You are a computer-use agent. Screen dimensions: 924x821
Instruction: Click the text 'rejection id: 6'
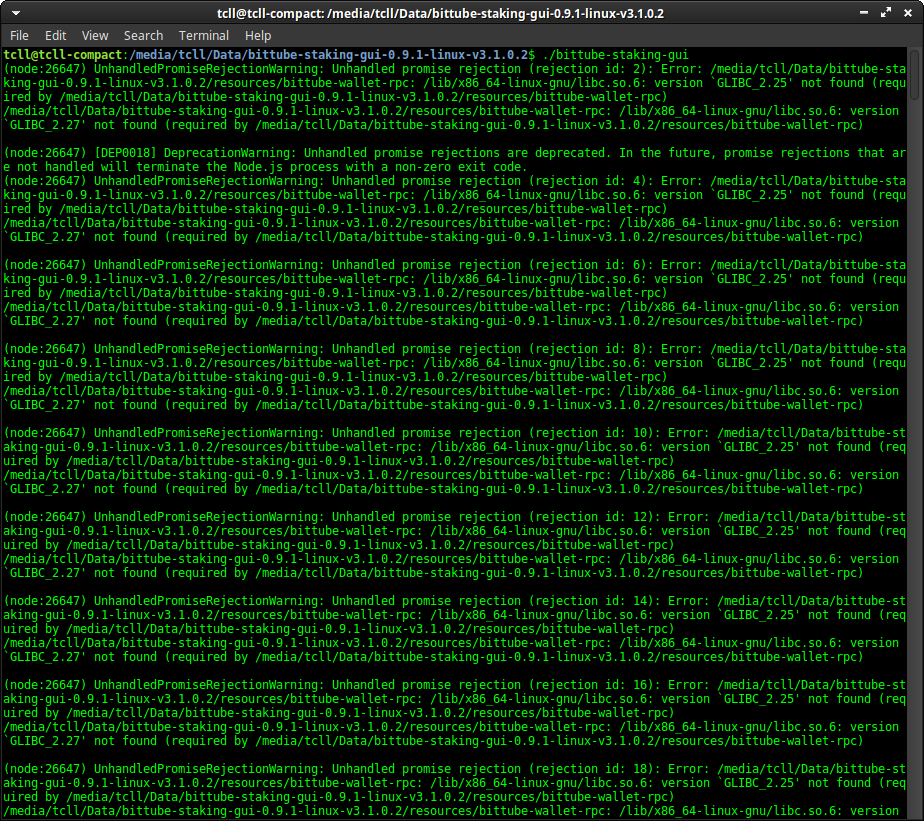[x=587, y=265]
